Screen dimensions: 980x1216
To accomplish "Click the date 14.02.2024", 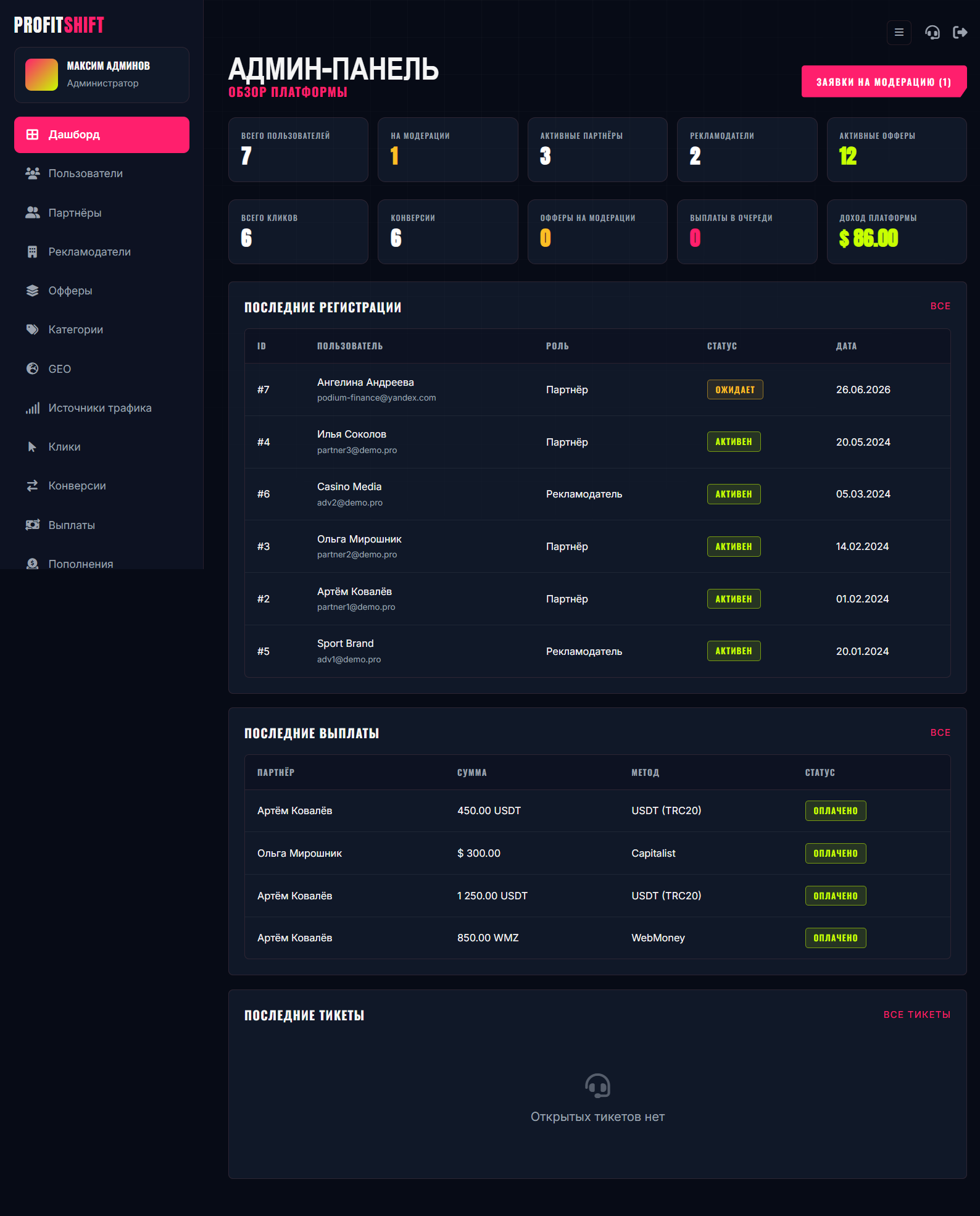I will [862, 546].
